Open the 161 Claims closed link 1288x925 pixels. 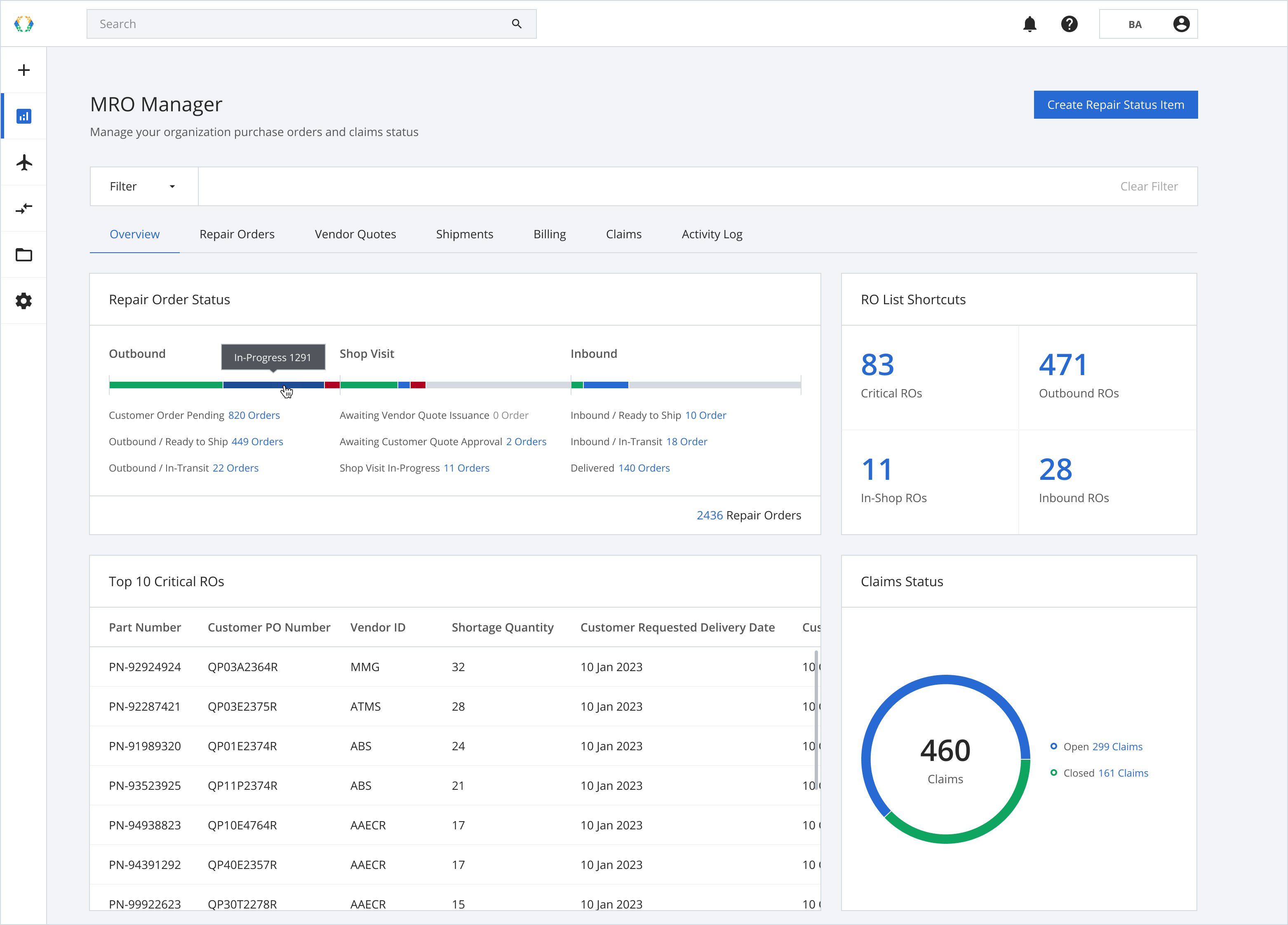point(1123,773)
